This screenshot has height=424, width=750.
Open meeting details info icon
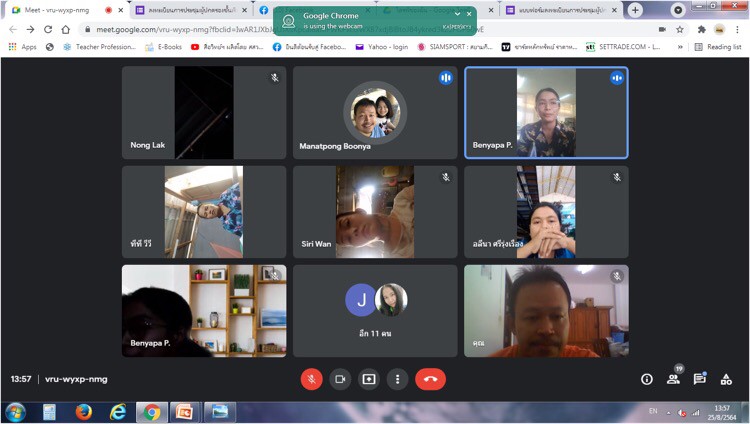tap(647, 379)
